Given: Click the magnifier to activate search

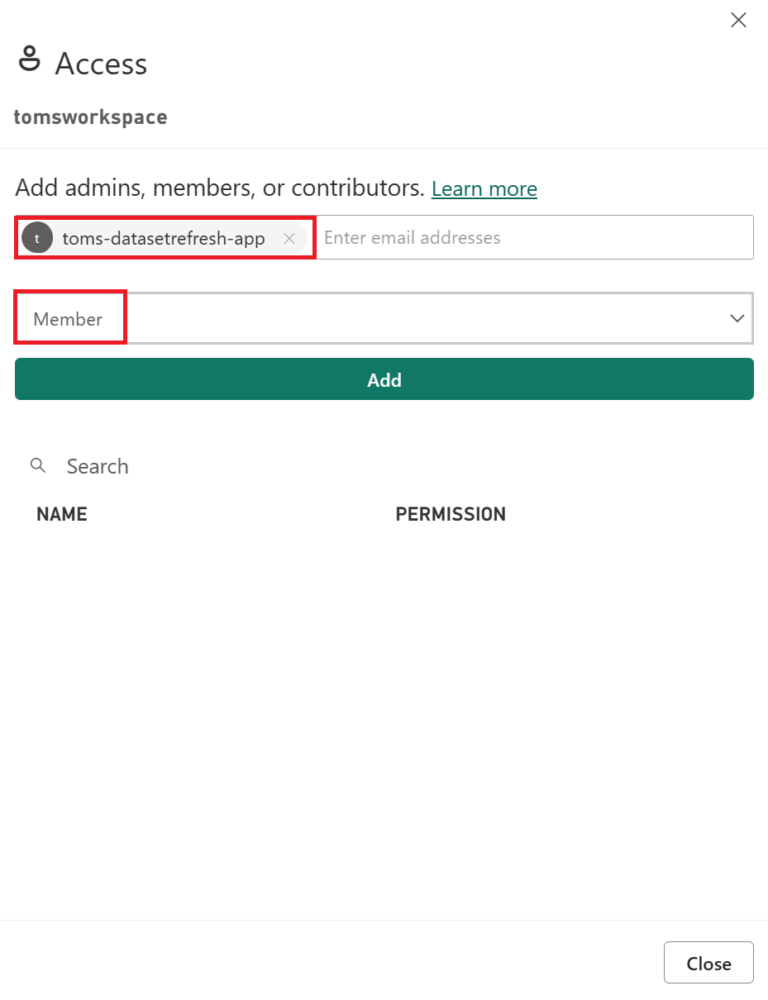Looking at the screenshot, I should tap(37, 465).
